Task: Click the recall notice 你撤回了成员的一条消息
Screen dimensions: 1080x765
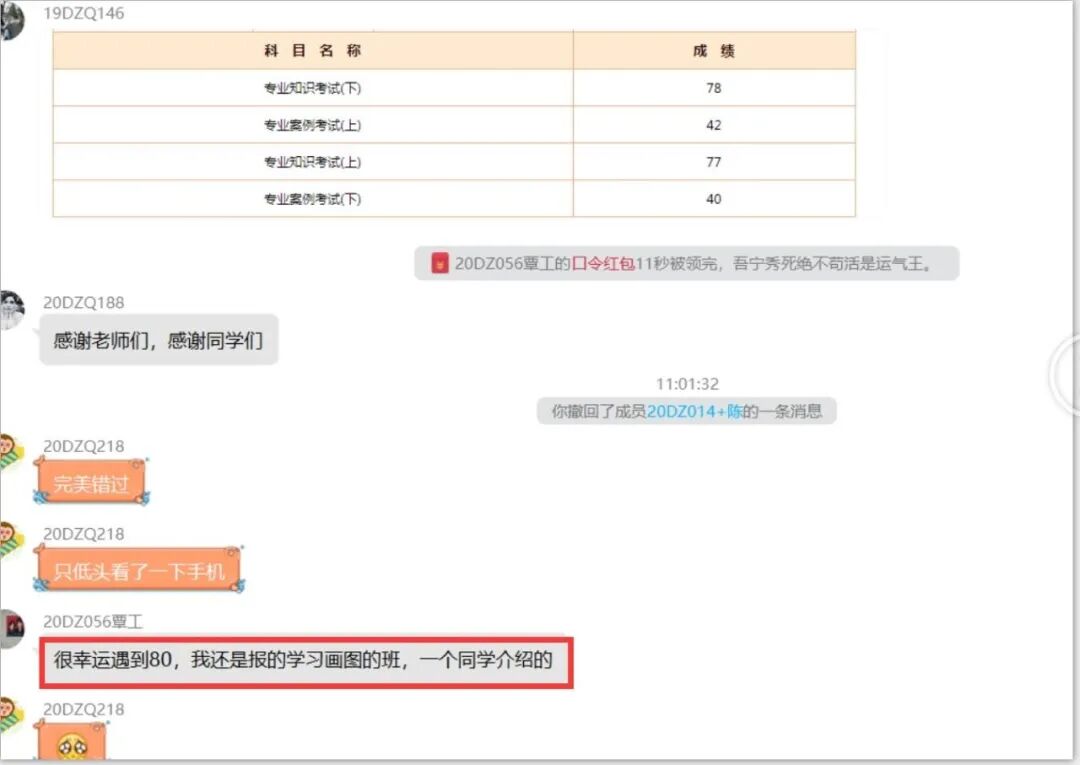Action: 686,410
